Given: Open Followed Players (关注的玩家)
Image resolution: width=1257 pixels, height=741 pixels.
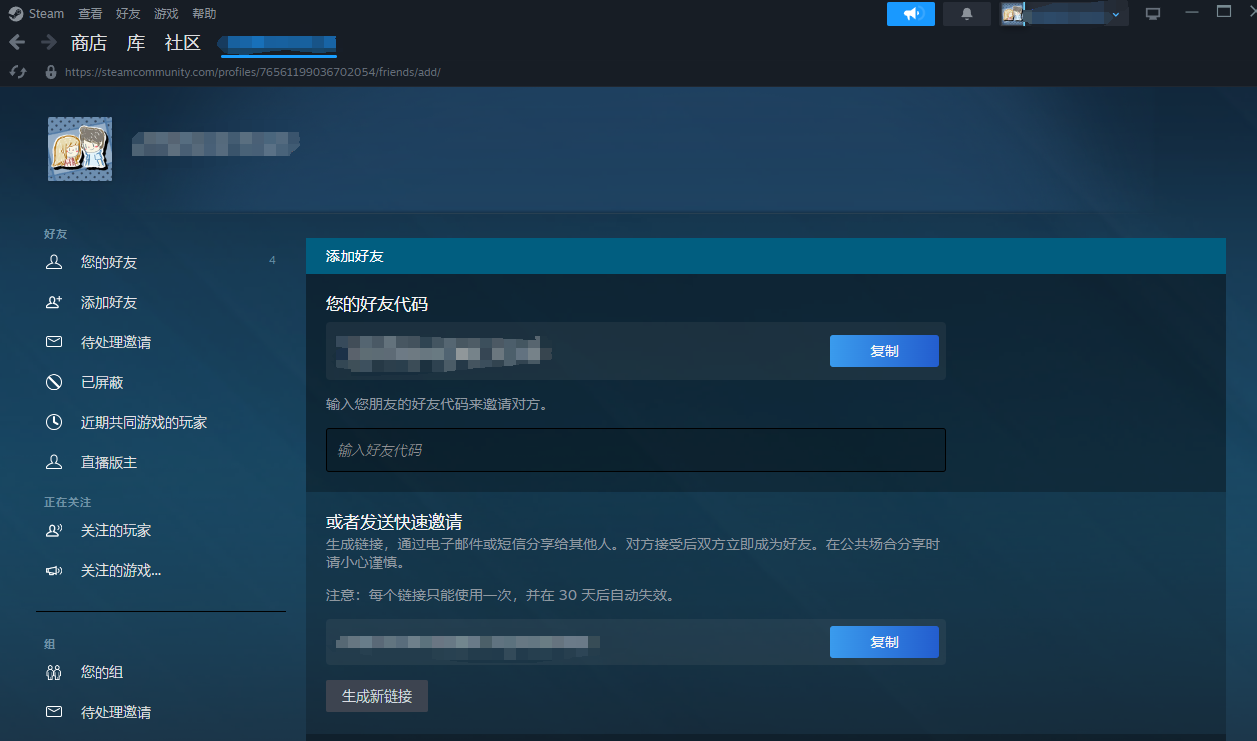Looking at the screenshot, I should tap(116, 530).
